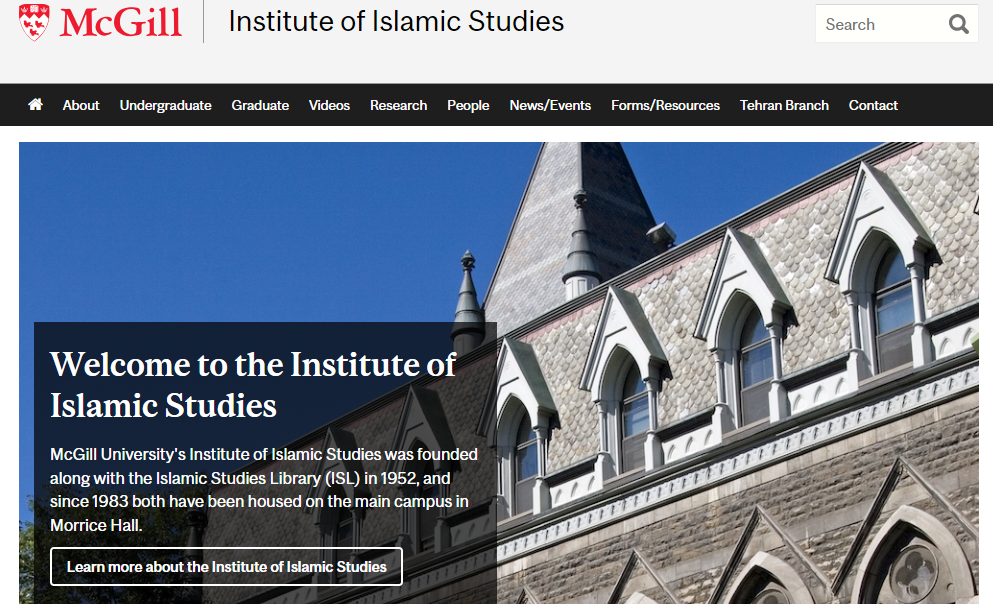Go to the Videos page

[329, 105]
